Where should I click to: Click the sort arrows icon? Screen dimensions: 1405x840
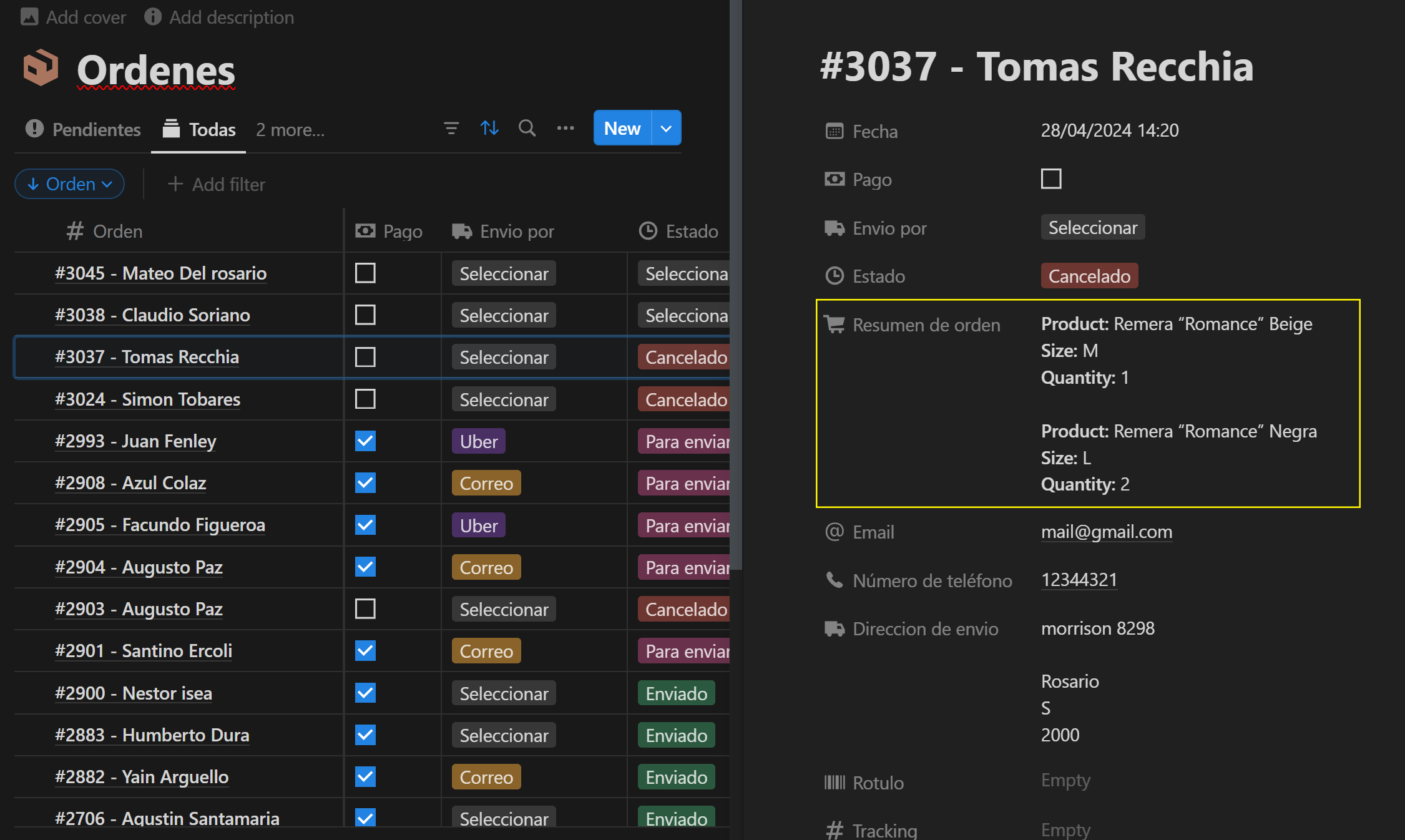(489, 129)
